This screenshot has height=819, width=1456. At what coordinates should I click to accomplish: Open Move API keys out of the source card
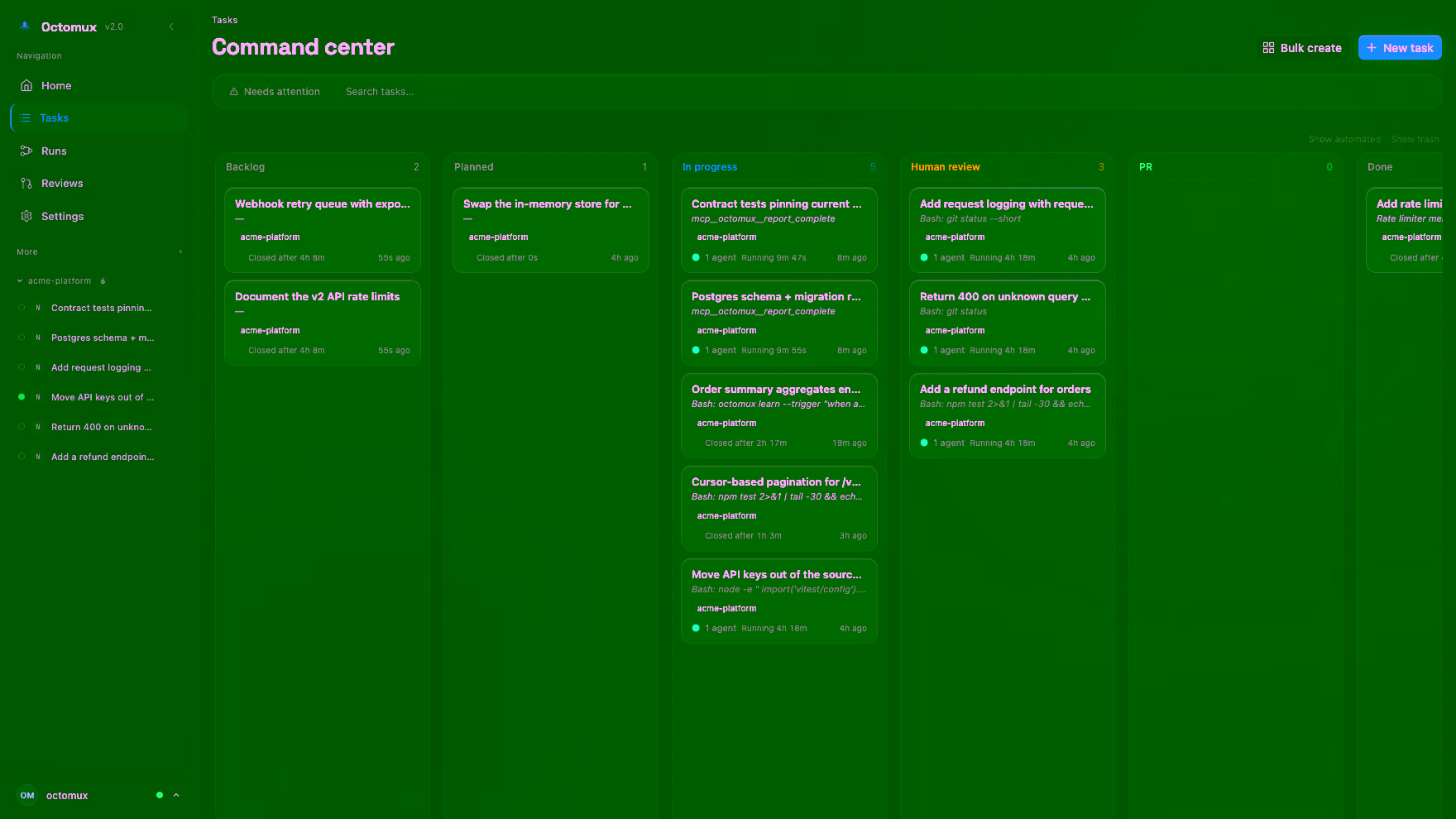click(x=779, y=601)
